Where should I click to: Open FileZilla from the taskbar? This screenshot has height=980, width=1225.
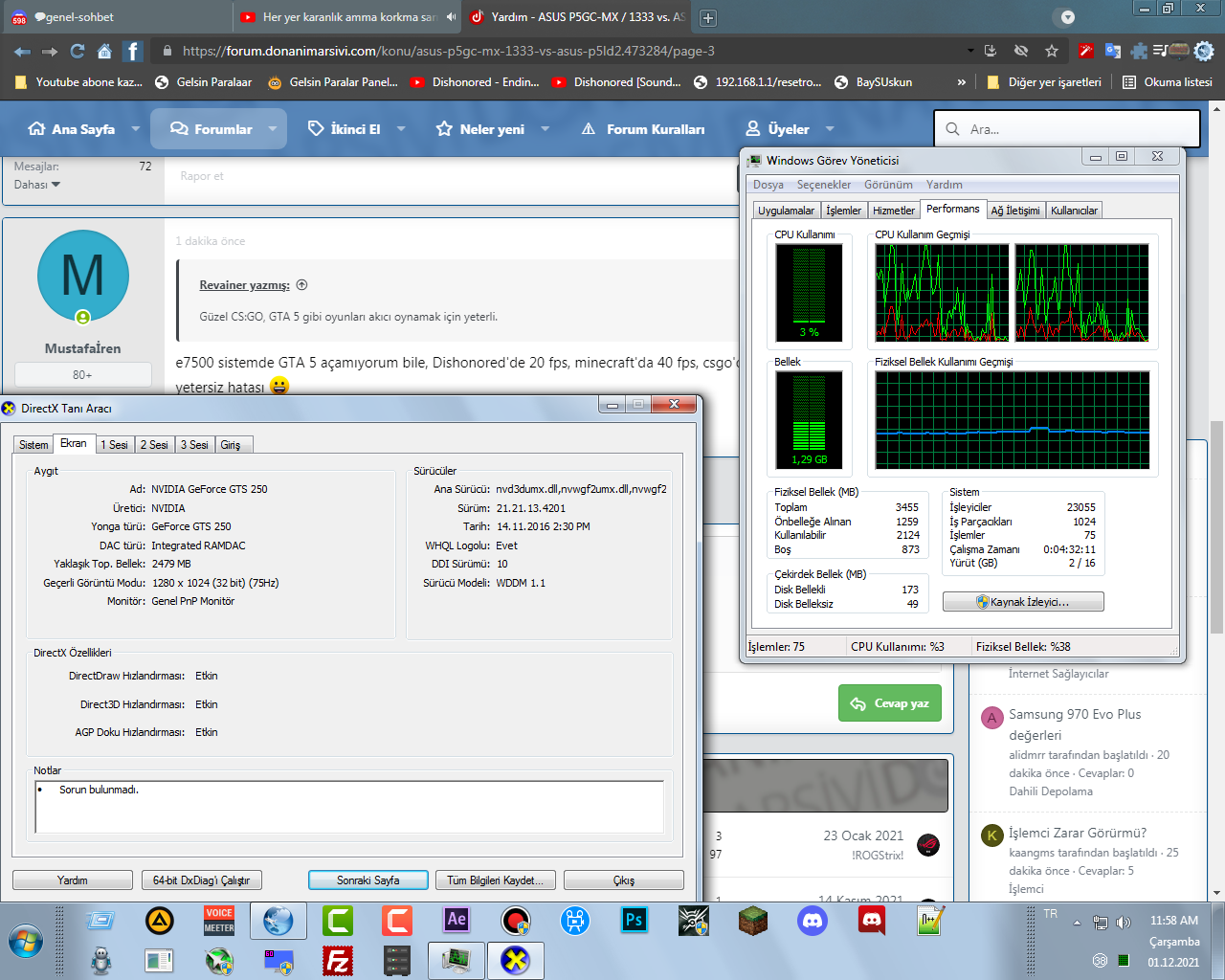pyautogui.click(x=338, y=960)
